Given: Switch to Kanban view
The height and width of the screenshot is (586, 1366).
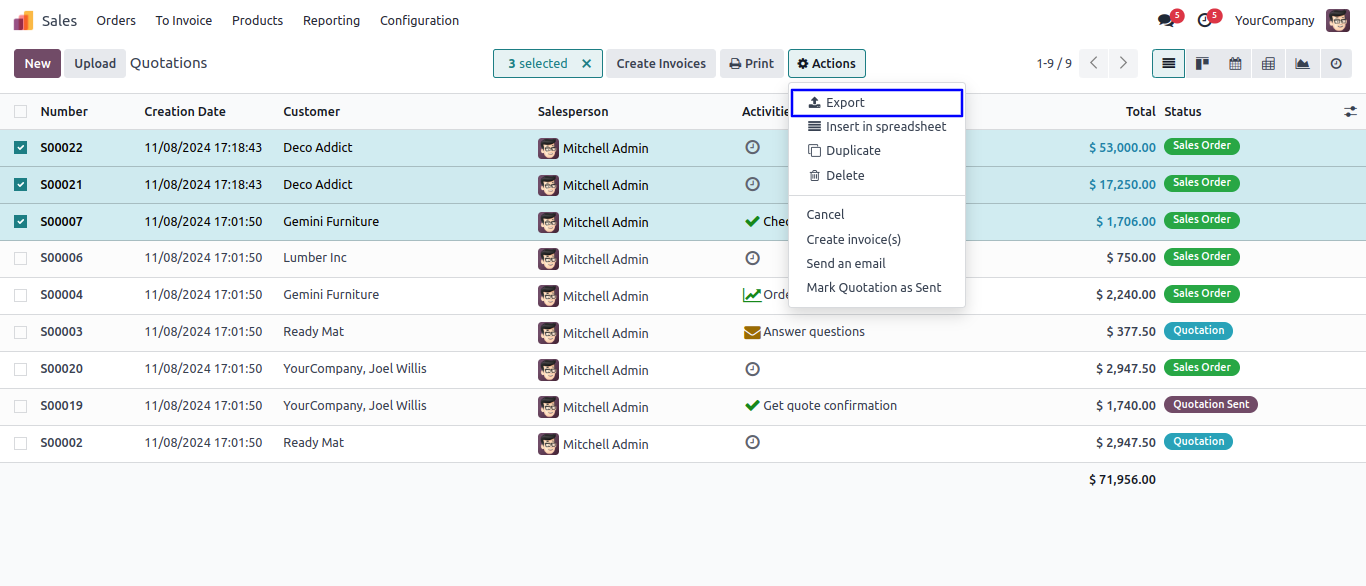Looking at the screenshot, I should click(1202, 64).
